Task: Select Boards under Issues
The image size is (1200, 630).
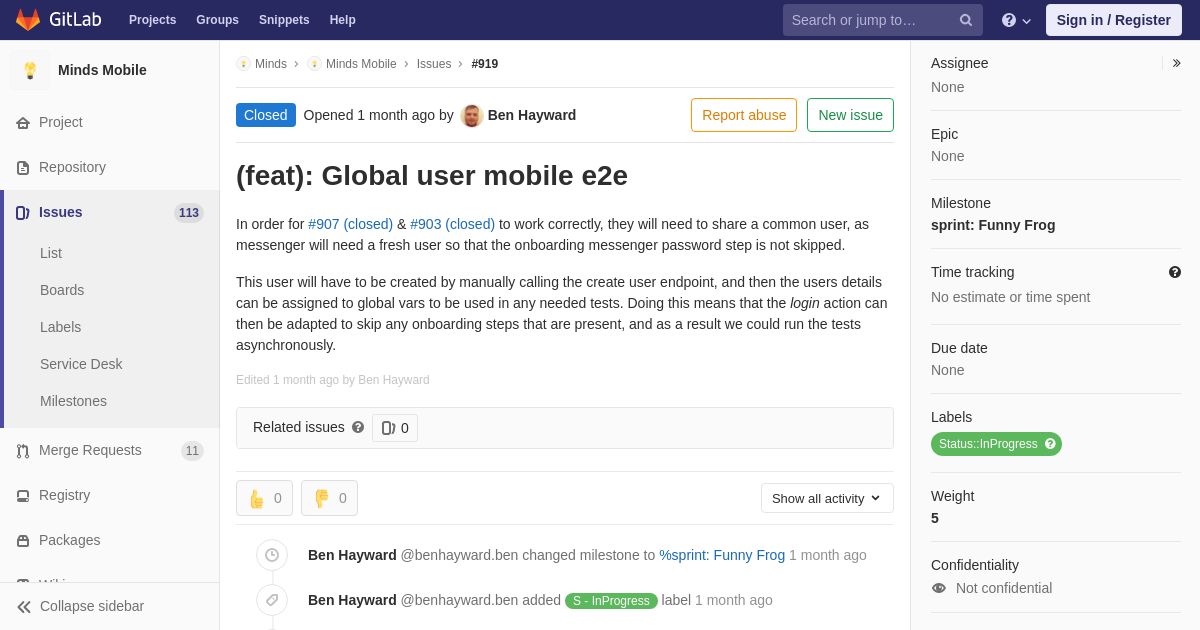Action: click(62, 290)
